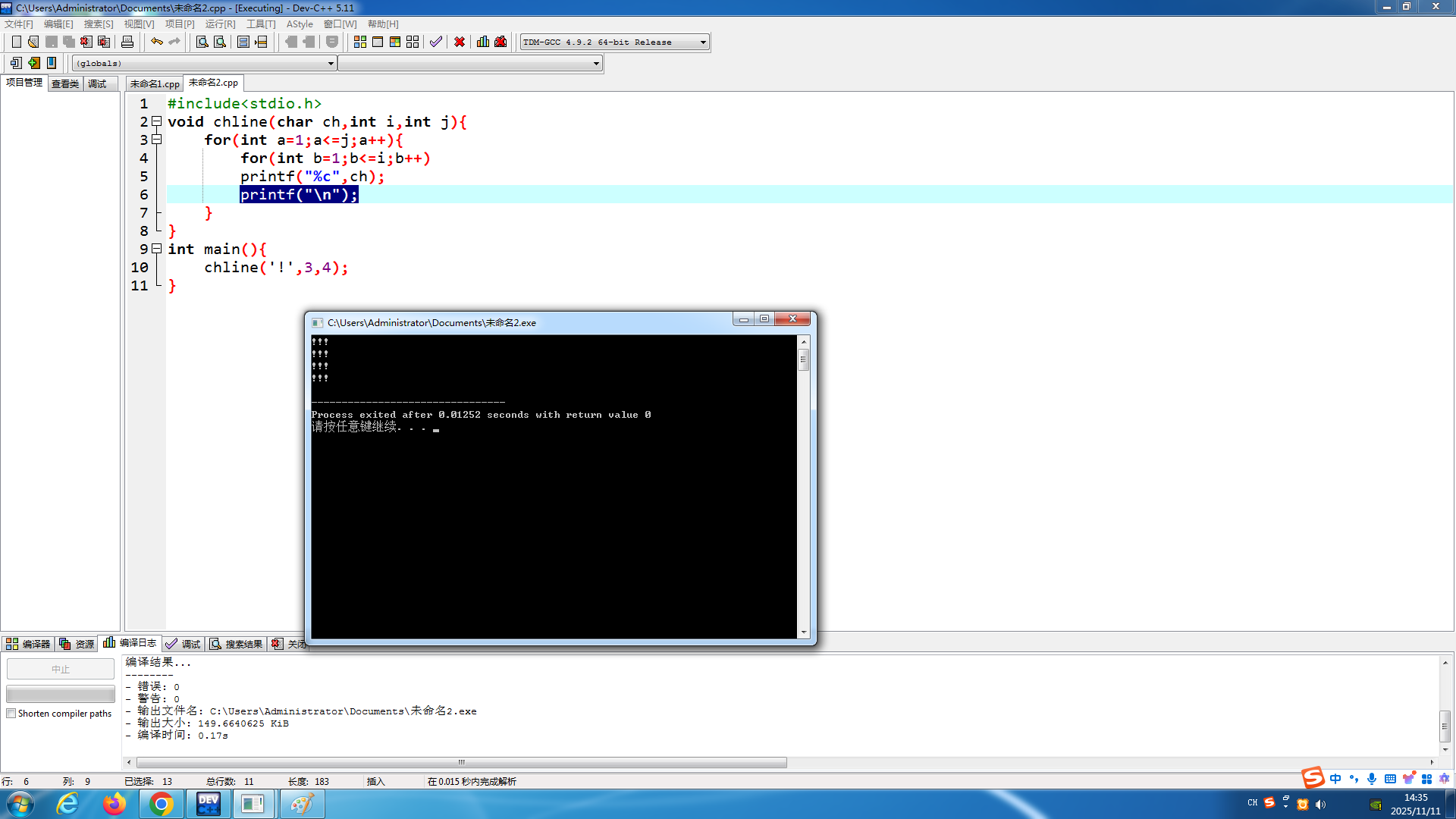Image resolution: width=1456 pixels, height=819 pixels.
Task: Click the red X stop execution icon
Action: (460, 42)
